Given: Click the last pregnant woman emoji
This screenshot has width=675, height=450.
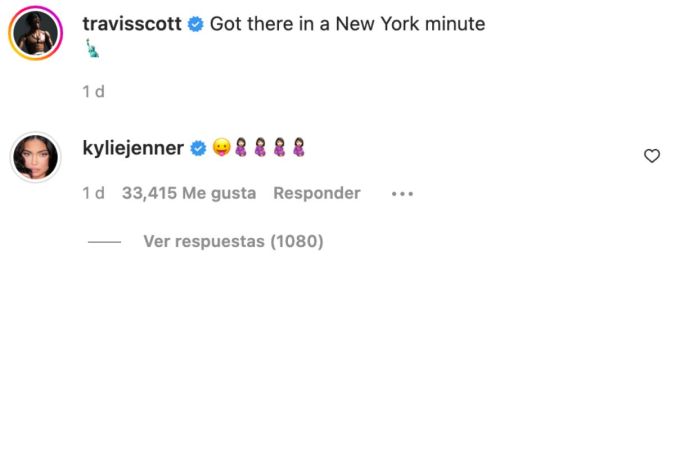Looking at the screenshot, I should pos(298,149).
